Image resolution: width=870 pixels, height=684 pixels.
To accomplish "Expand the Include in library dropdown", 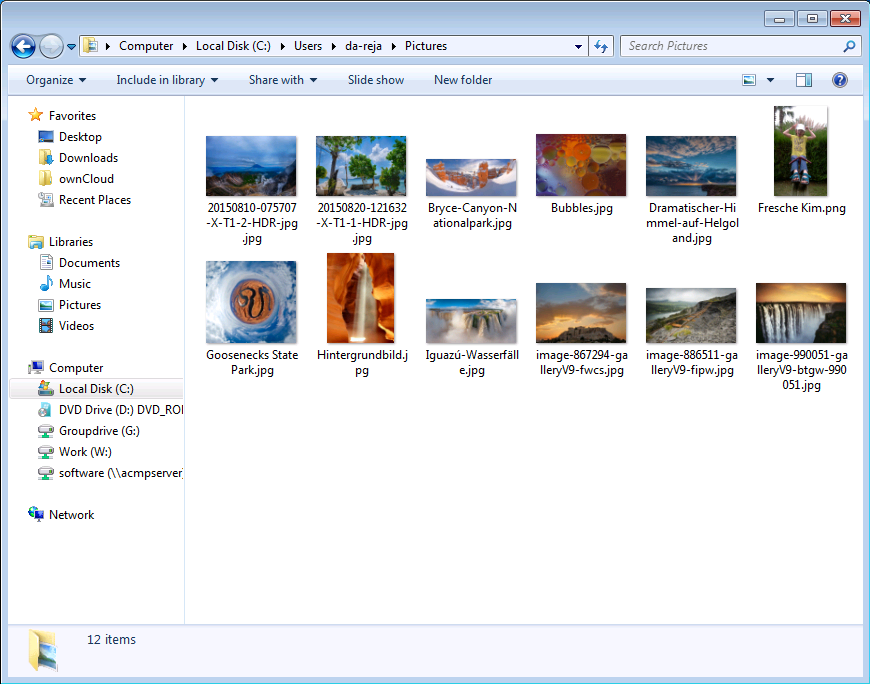I will [166, 80].
